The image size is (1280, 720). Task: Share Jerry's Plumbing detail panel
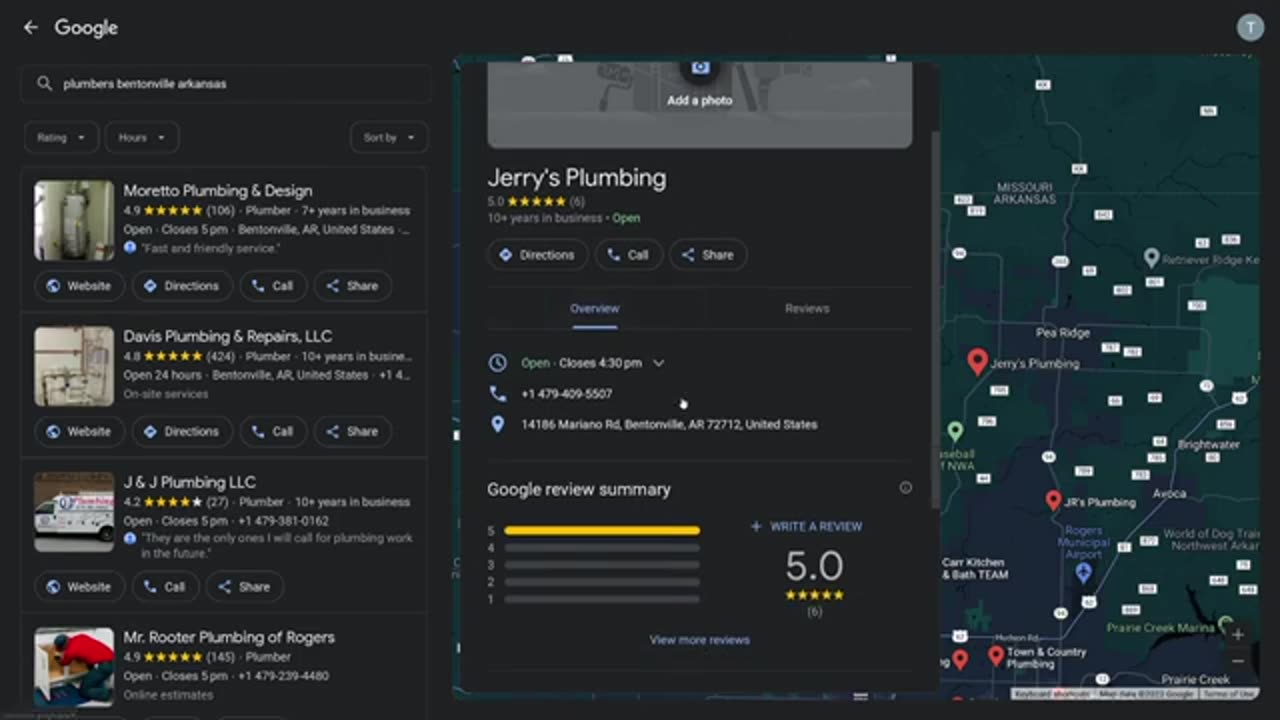click(707, 255)
